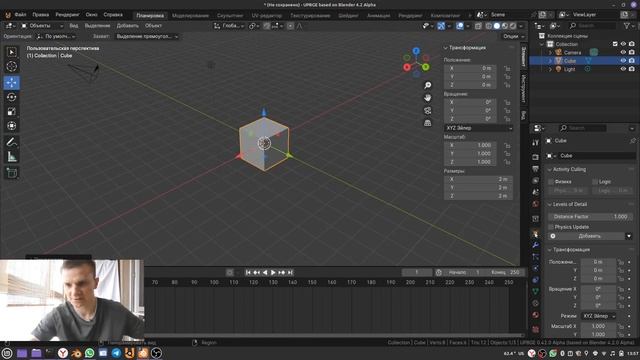Open OBS Studio from the taskbar
640x360 pixels.
[x=156, y=353]
